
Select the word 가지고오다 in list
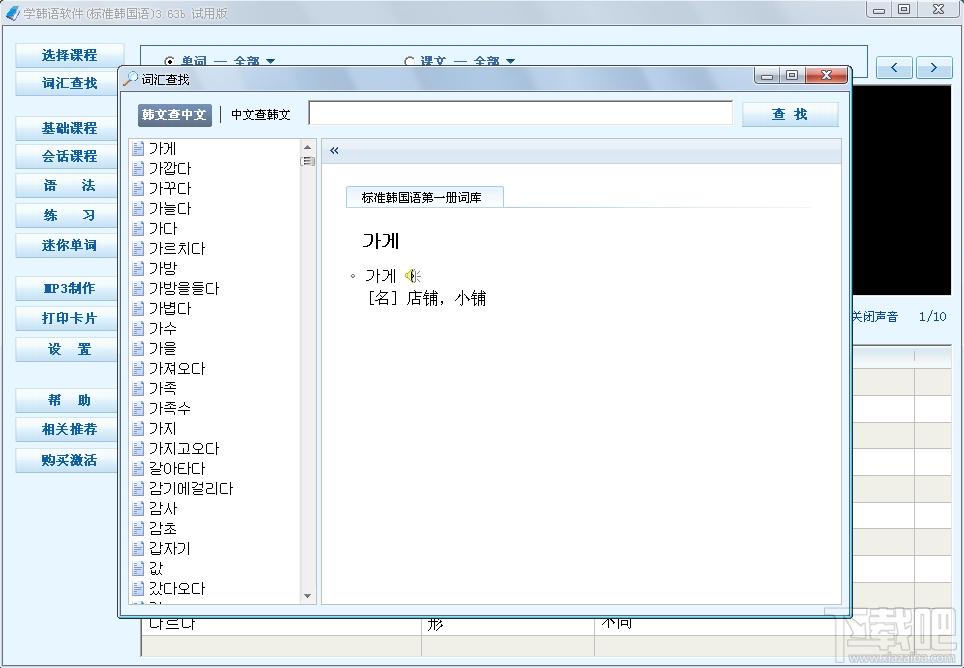click(184, 449)
